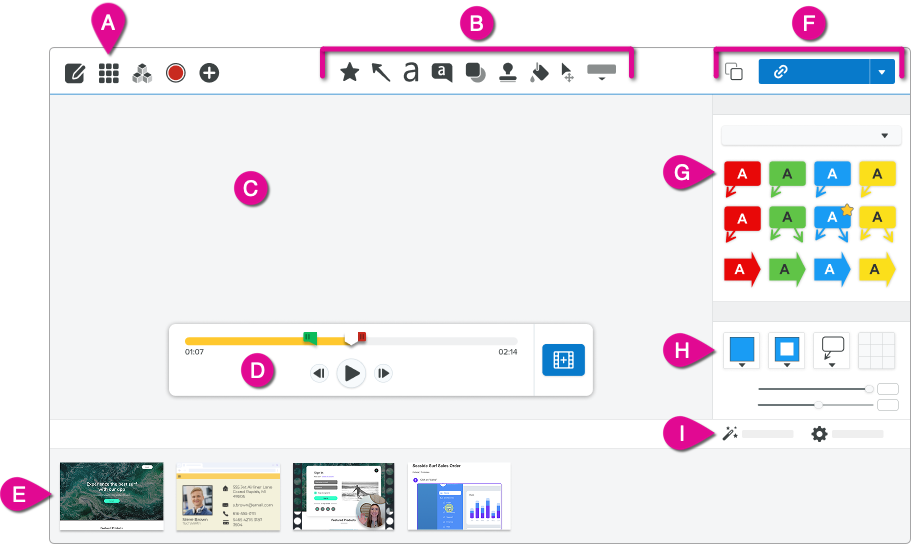Choose the green arrow-shaped callout style
913x544 pixels.
[787, 269]
